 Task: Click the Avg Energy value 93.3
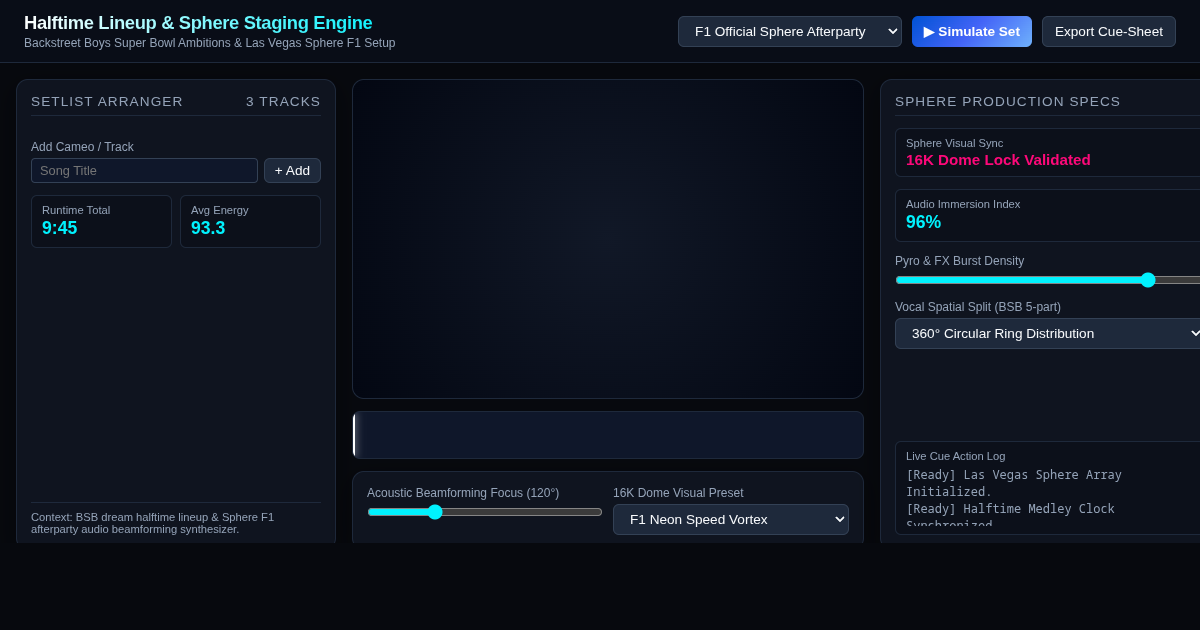tap(208, 228)
